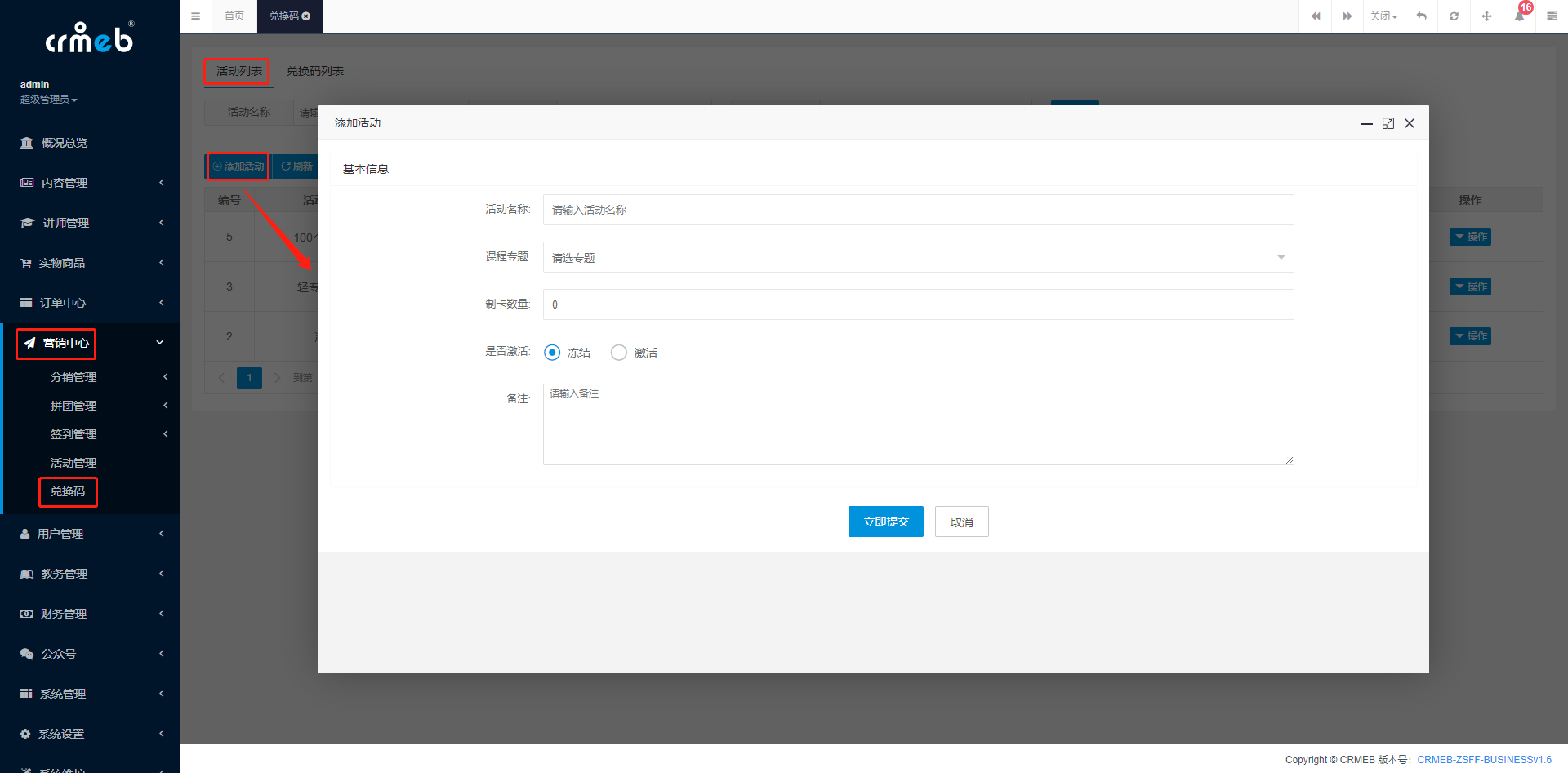The height and width of the screenshot is (773, 1568).
Task: Click the refresh icon in top bar
Action: pos(1454,16)
